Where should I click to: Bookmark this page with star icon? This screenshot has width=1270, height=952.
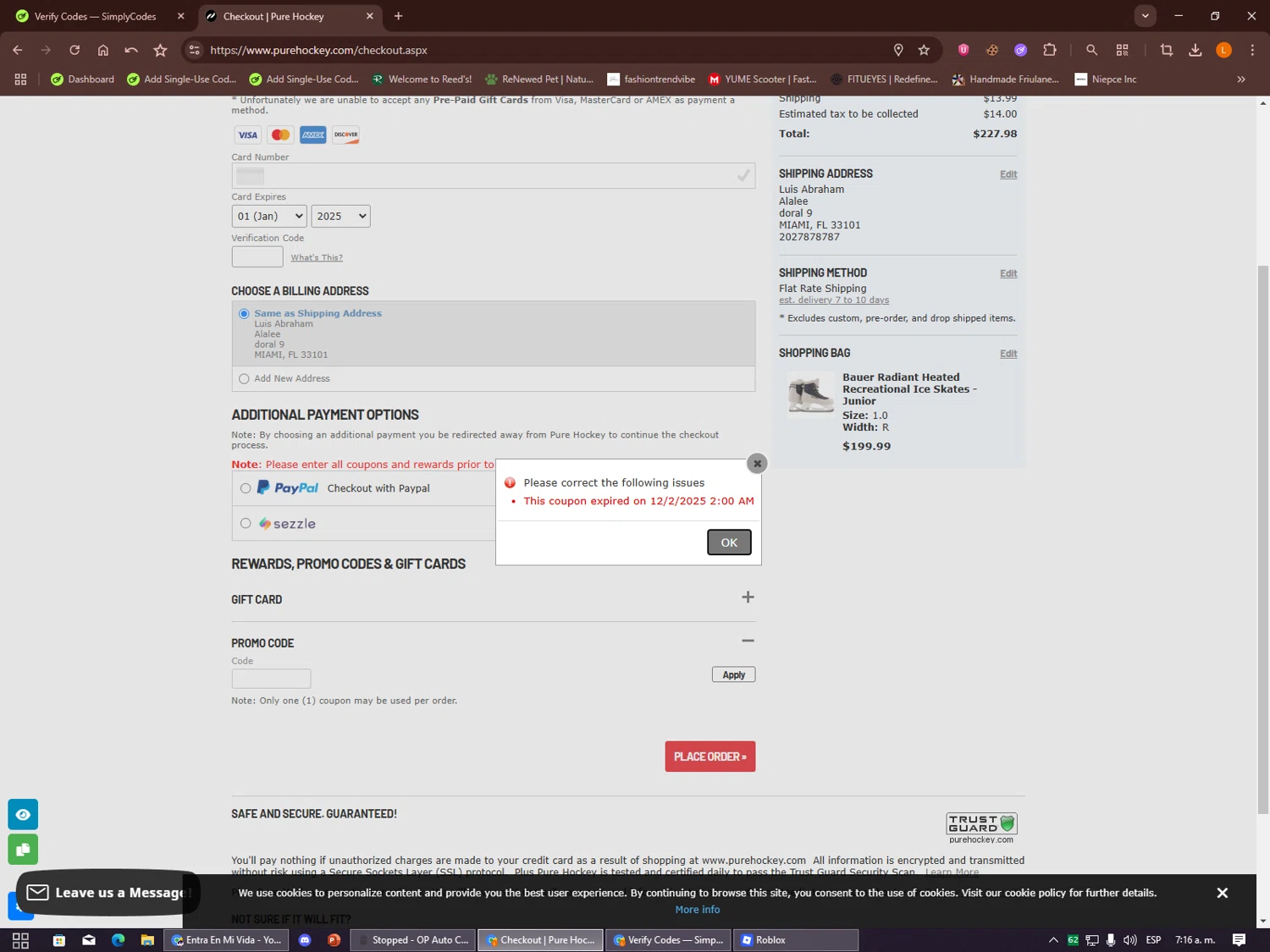coord(924,50)
